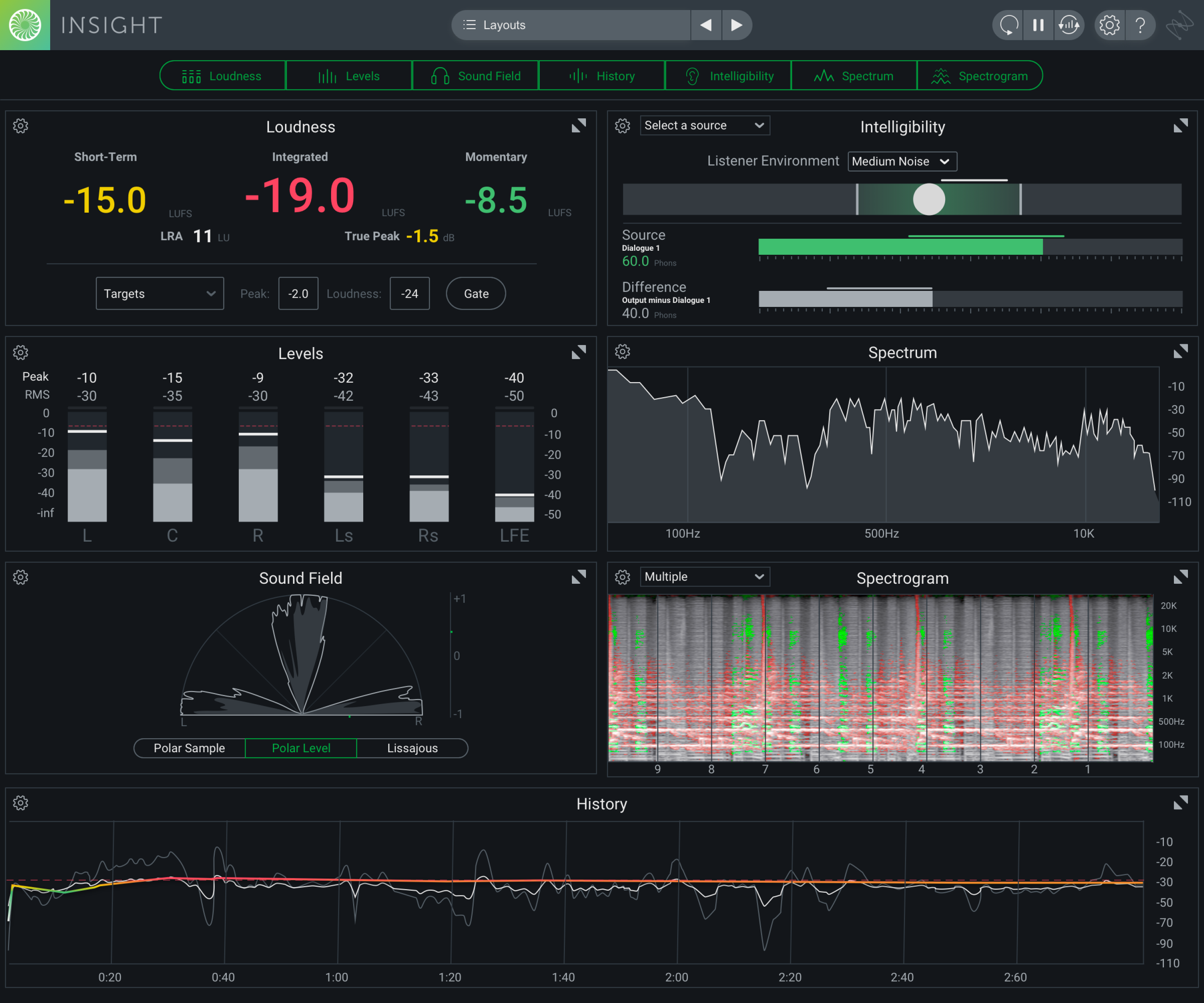Open the Layouts menu
Screen dimensions: 1204x1003
click(x=570, y=24)
